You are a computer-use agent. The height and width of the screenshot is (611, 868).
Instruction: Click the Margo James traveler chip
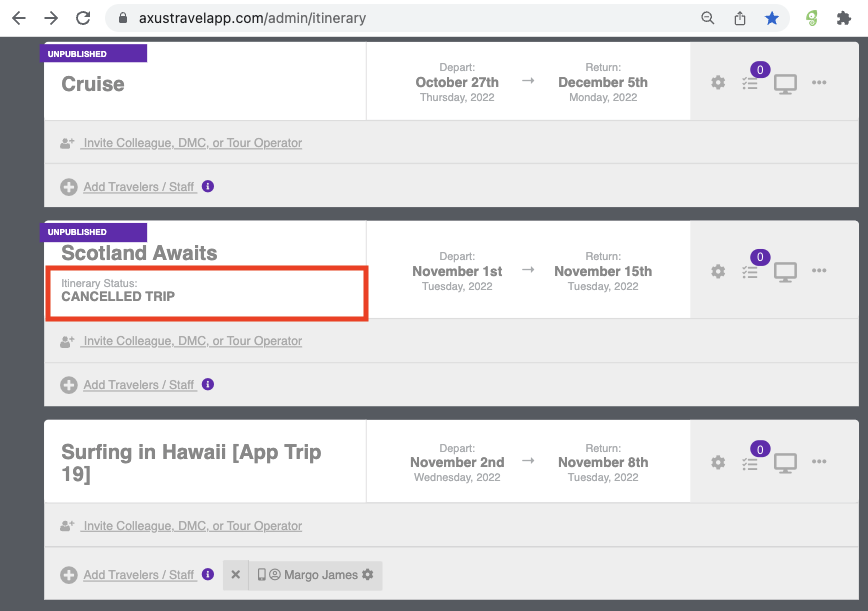click(x=315, y=575)
